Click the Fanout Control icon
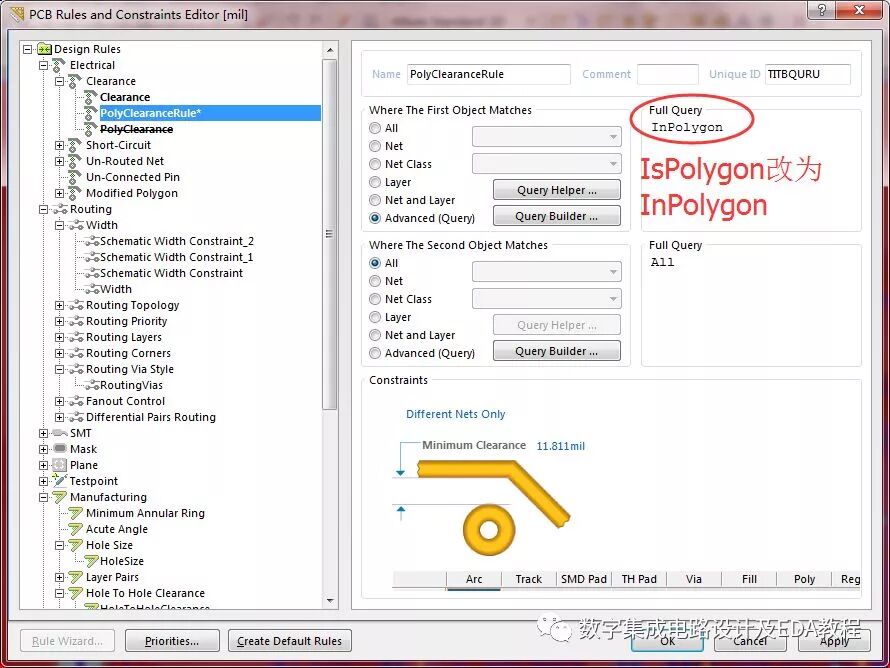Image resolution: width=890 pixels, height=668 pixels. (76, 401)
